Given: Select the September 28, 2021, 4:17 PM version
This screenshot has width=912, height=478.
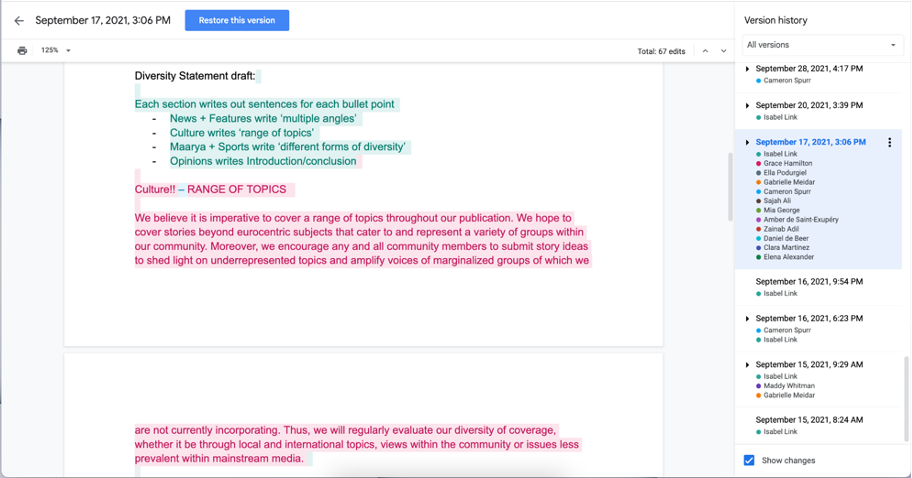Looking at the screenshot, I should coord(808,69).
